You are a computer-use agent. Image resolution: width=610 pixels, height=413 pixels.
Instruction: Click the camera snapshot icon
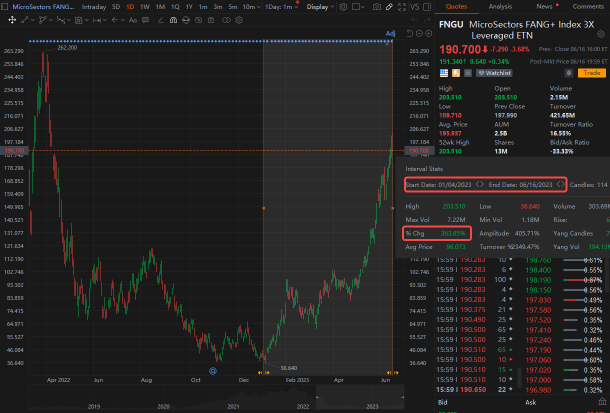tap(377, 7)
